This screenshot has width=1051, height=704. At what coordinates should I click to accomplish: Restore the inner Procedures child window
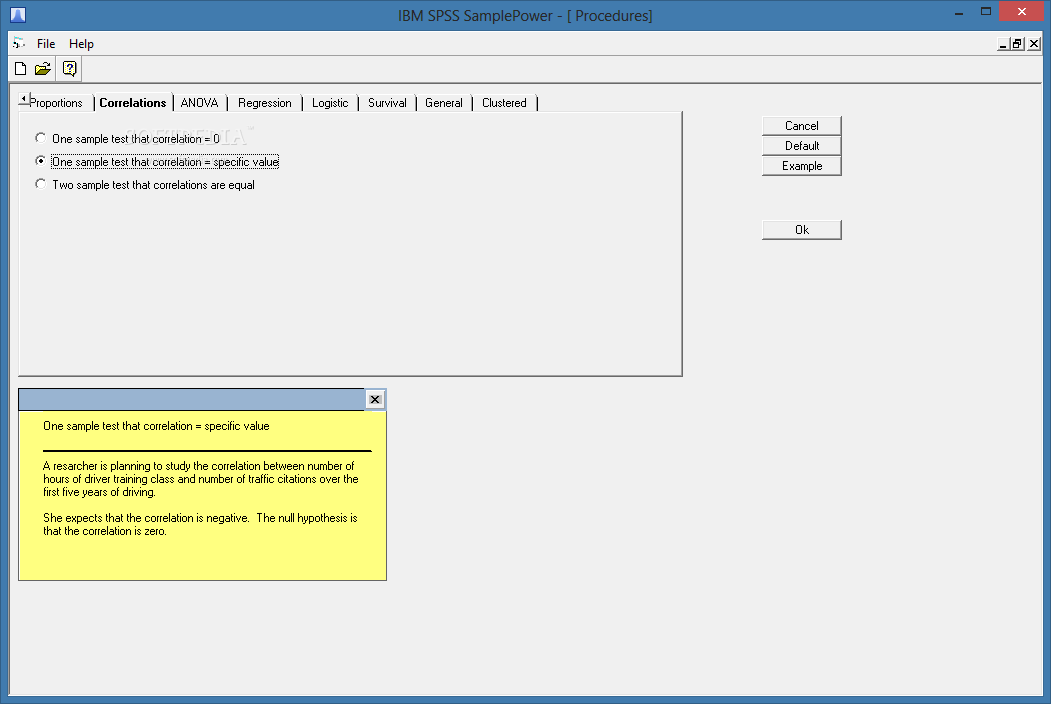pyautogui.click(x=1017, y=44)
